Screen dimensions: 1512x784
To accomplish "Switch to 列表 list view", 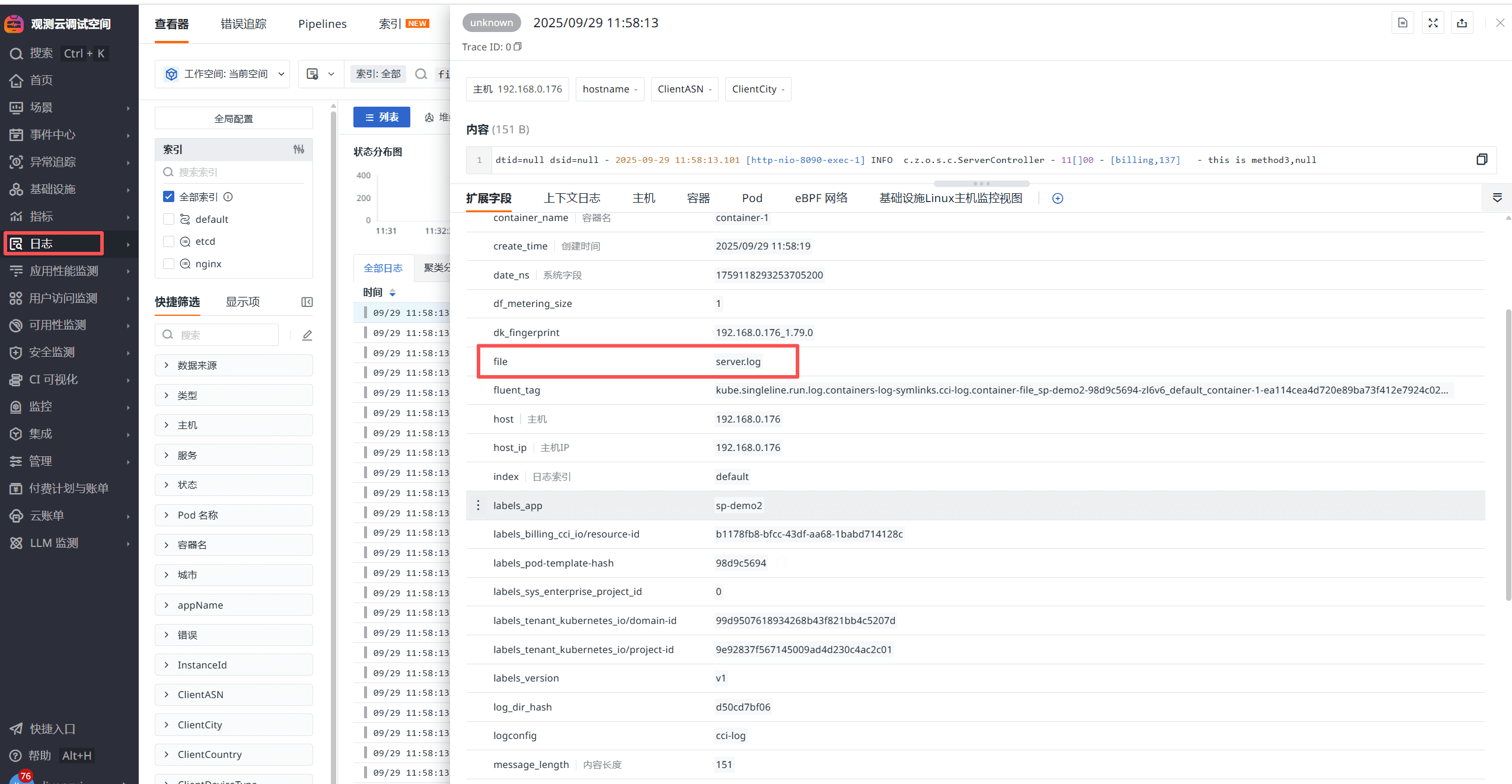I will pos(382,117).
